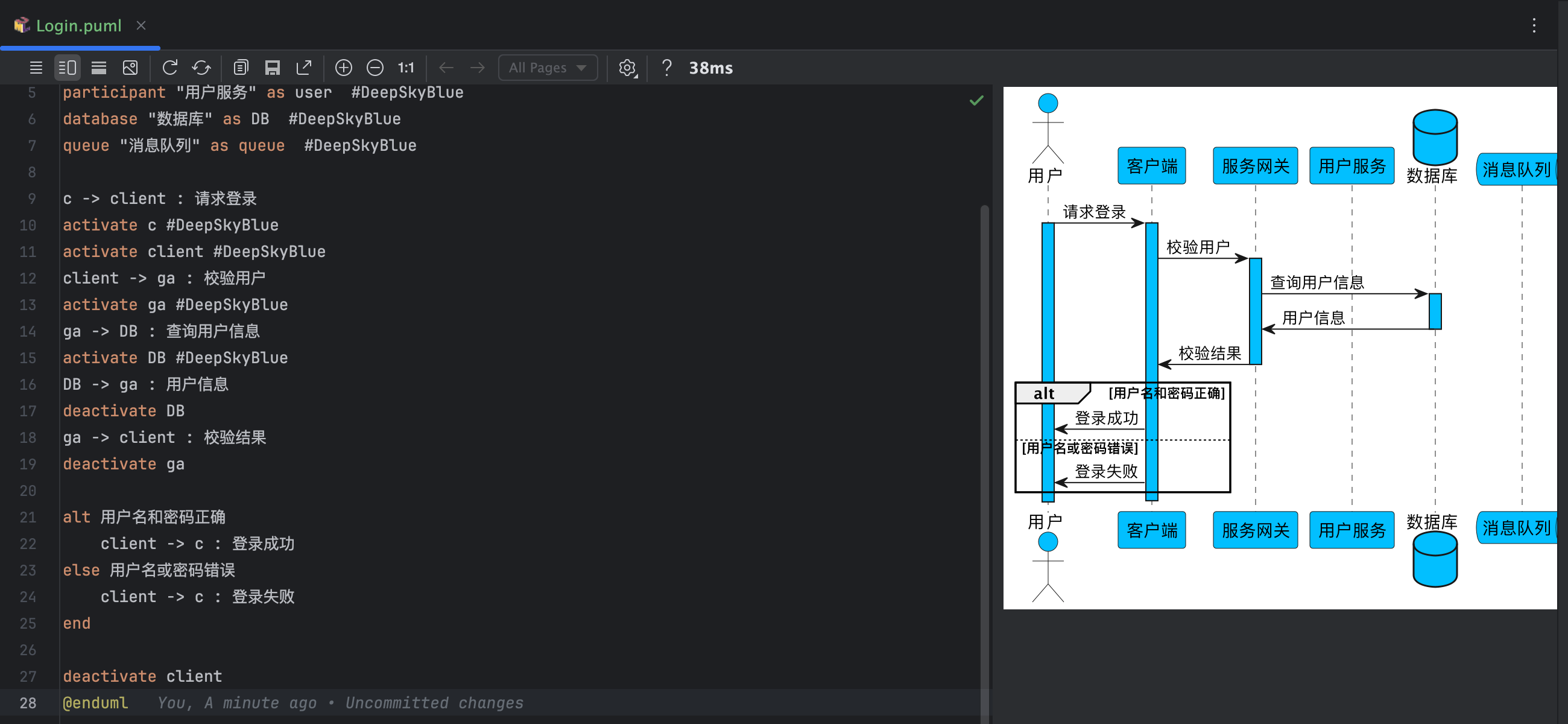The height and width of the screenshot is (724, 1568).
Task: Open PlantUML settings gear menu
Action: (x=628, y=68)
